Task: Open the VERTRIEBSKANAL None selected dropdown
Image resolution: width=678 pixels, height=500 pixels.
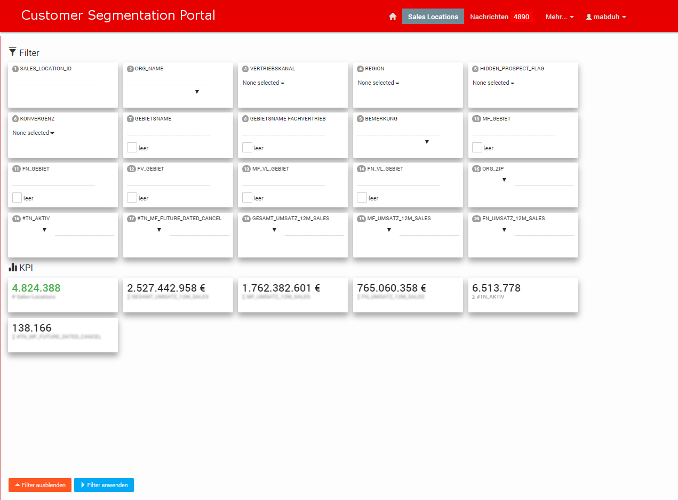Action: tap(264, 83)
